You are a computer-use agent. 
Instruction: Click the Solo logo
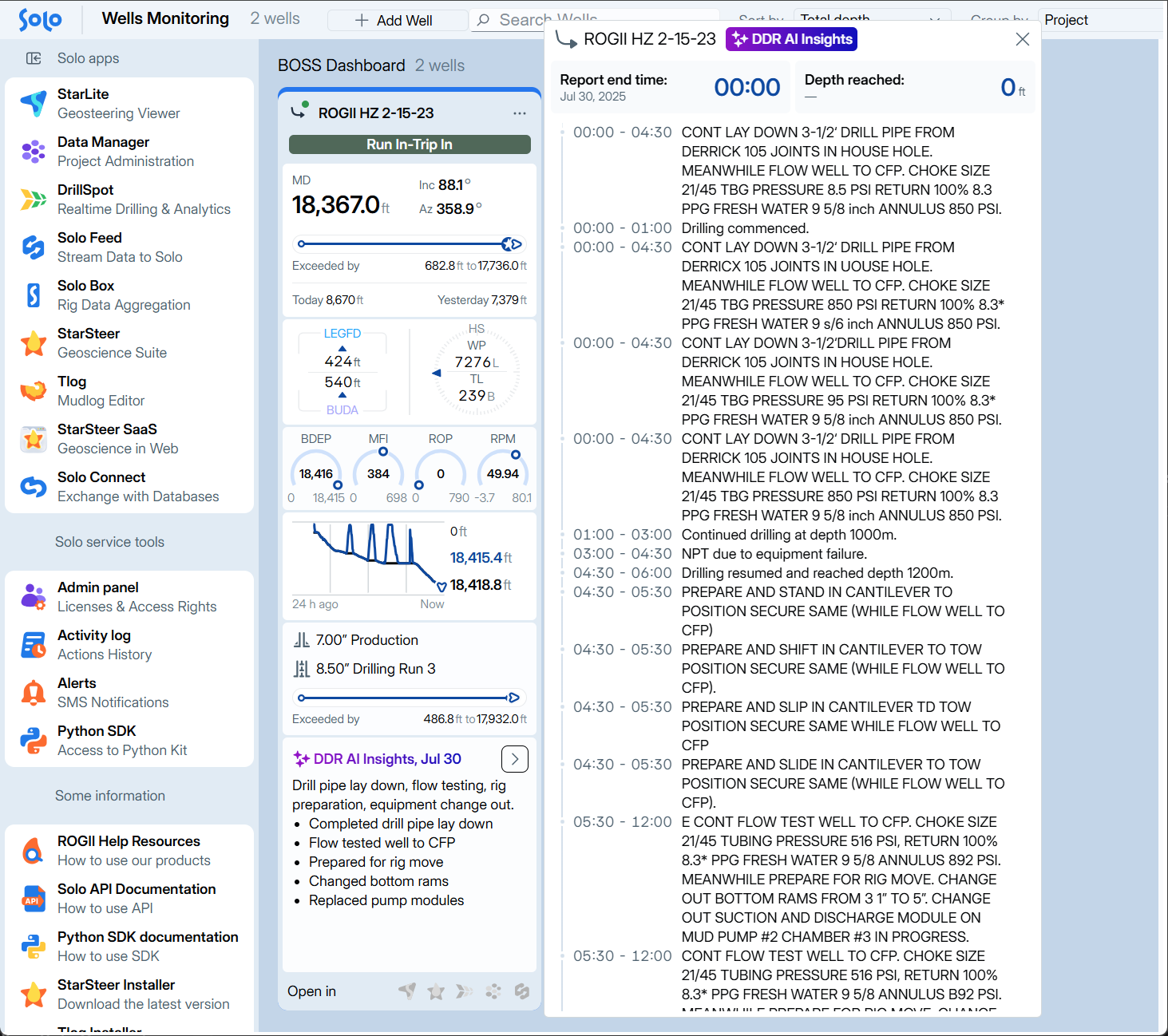[x=40, y=20]
